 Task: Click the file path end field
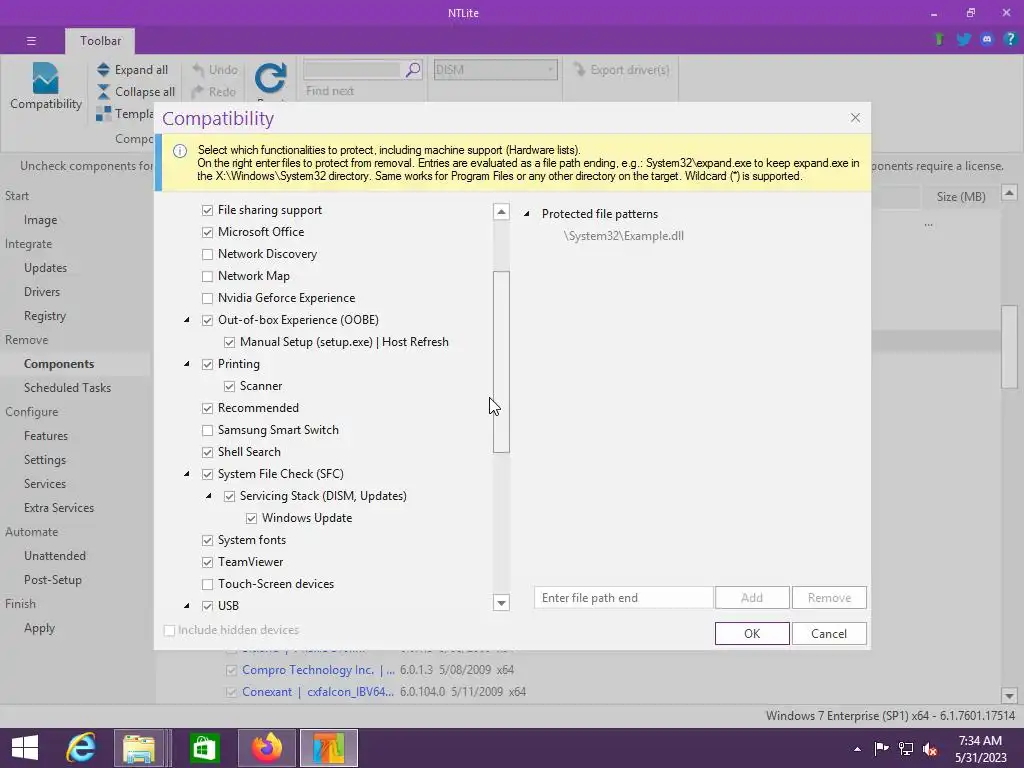[624, 598]
